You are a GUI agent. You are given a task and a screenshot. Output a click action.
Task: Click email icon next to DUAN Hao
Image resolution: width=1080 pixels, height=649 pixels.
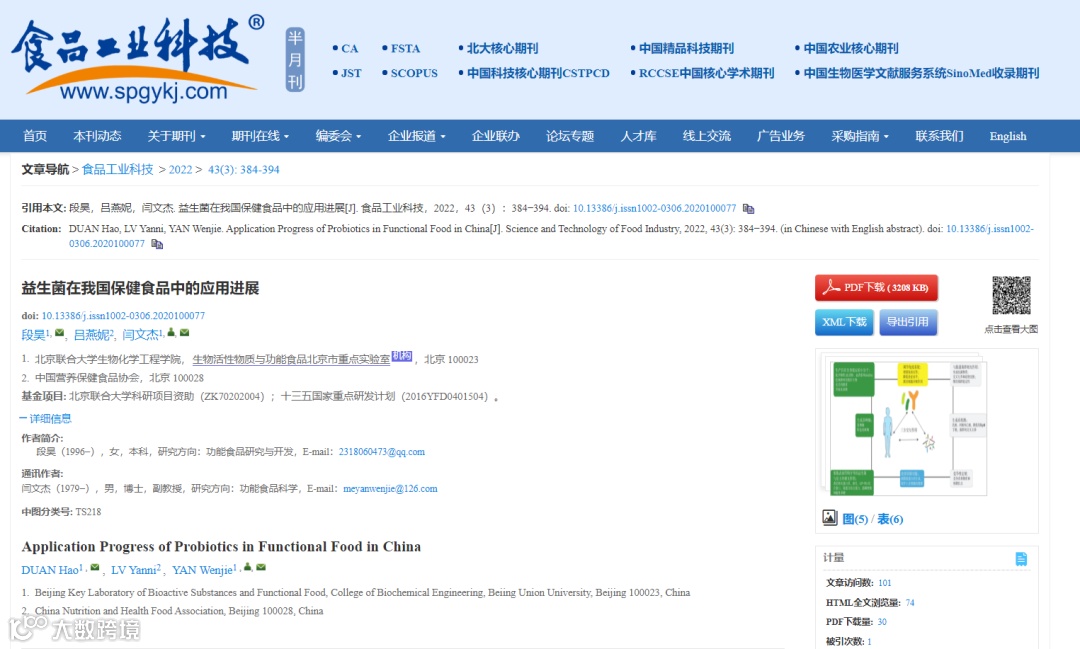[x=95, y=568]
